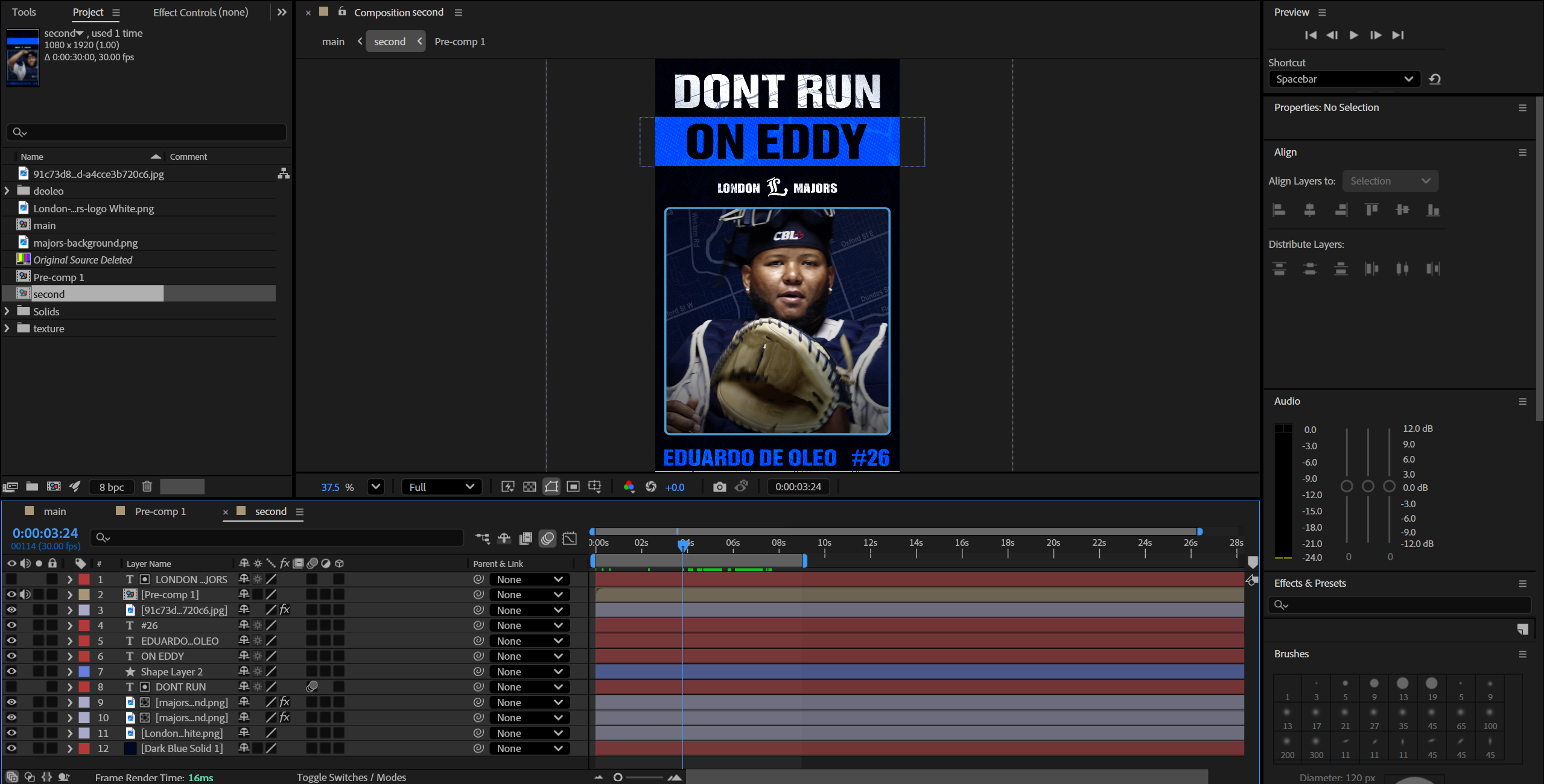Expand the texture folder in Project
Screen dimensions: 1544x784
[7, 328]
